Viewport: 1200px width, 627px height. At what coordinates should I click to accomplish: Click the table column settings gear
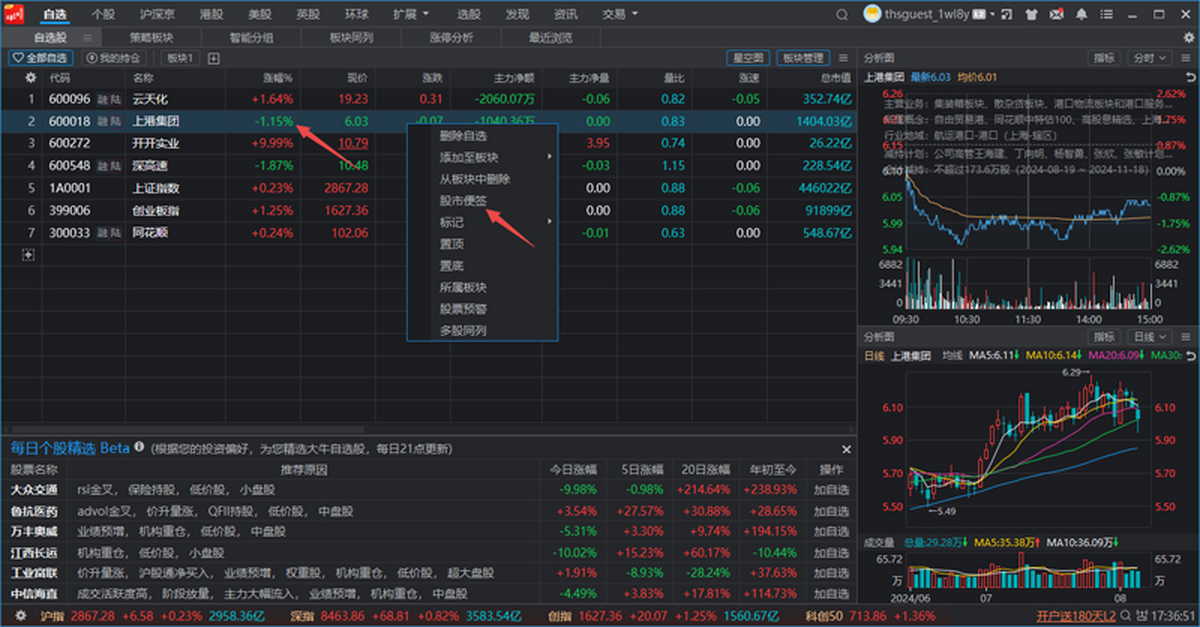tap(30, 77)
